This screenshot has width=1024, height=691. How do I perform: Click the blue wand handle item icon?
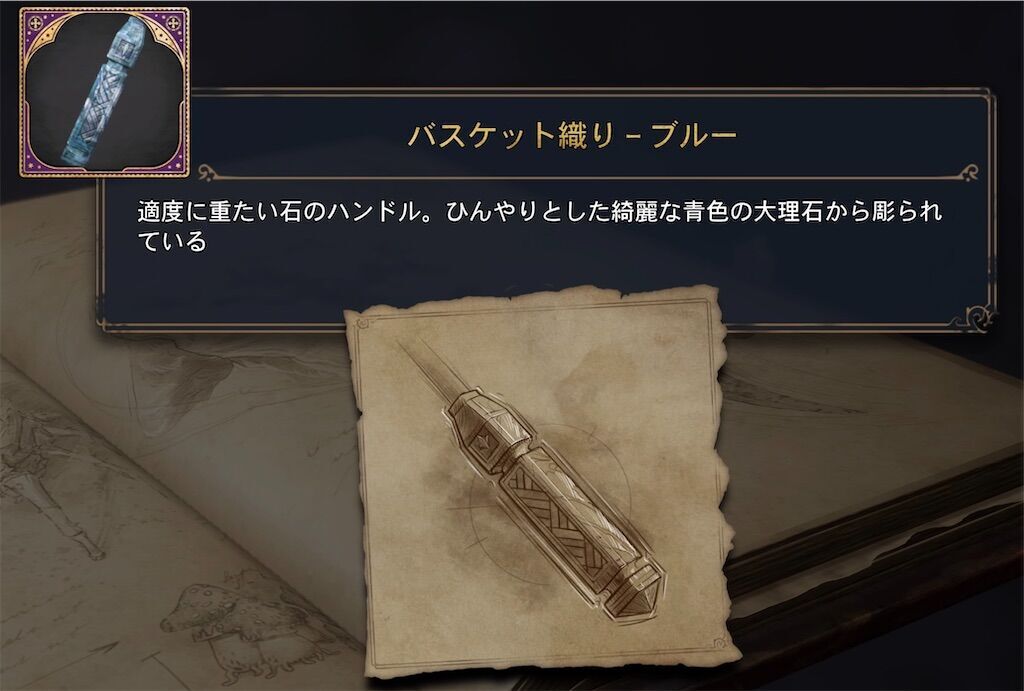pyautogui.click(x=104, y=92)
